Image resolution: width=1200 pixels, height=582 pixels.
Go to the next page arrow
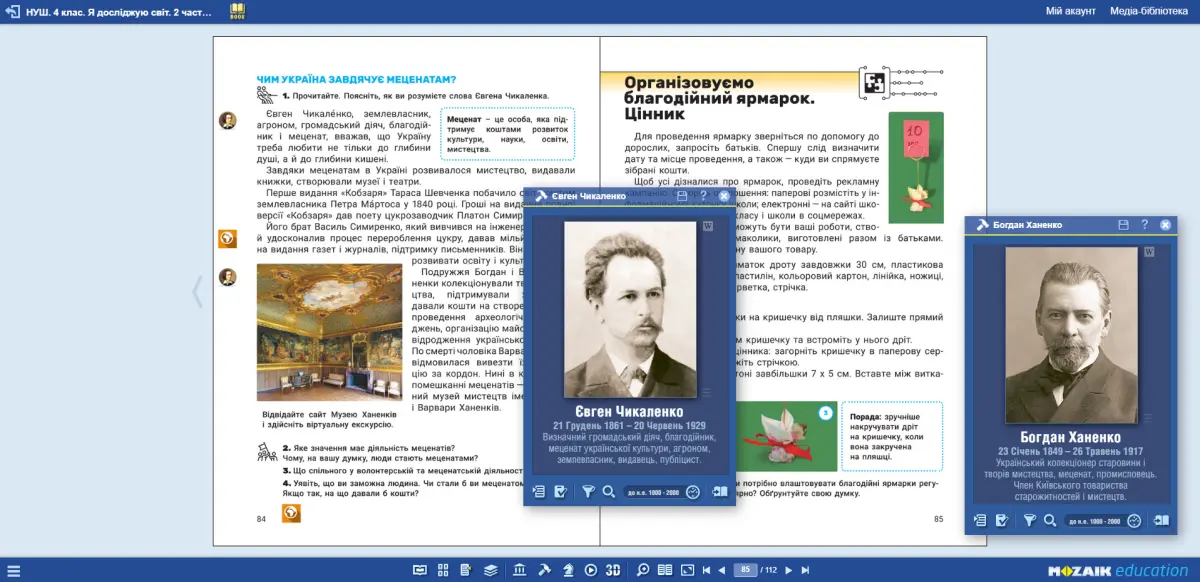[789, 570]
